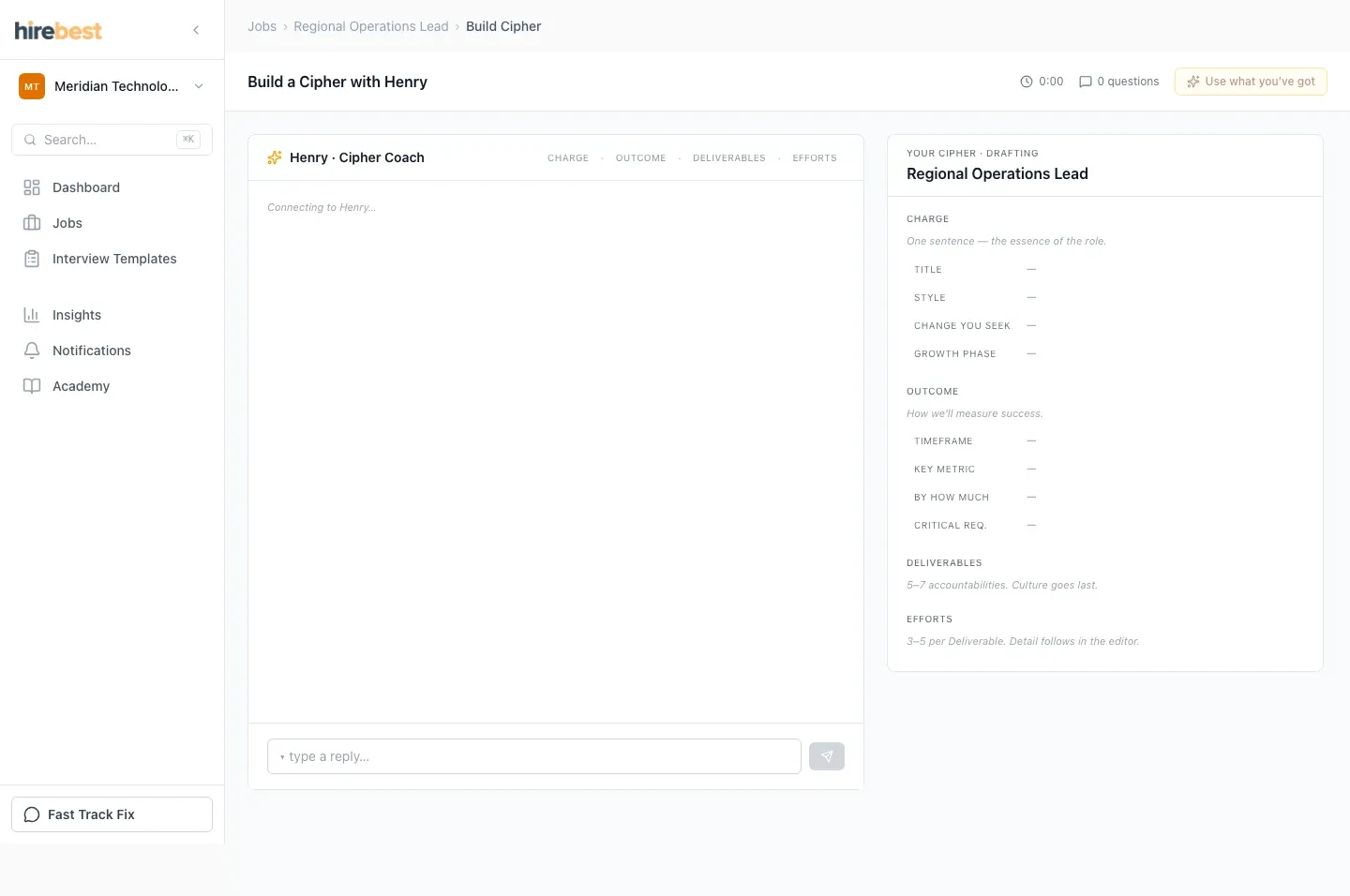Select the Outcome step
This screenshot has width=1350, height=896.
pyautogui.click(x=641, y=158)
